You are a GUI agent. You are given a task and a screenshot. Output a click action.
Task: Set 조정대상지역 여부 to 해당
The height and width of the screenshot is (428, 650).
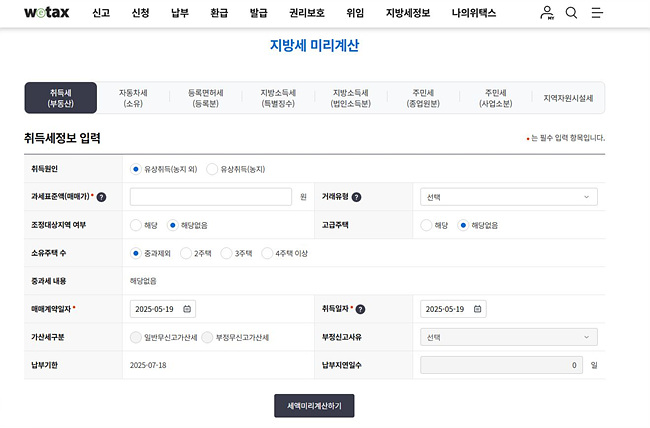[x=136, y=225]
